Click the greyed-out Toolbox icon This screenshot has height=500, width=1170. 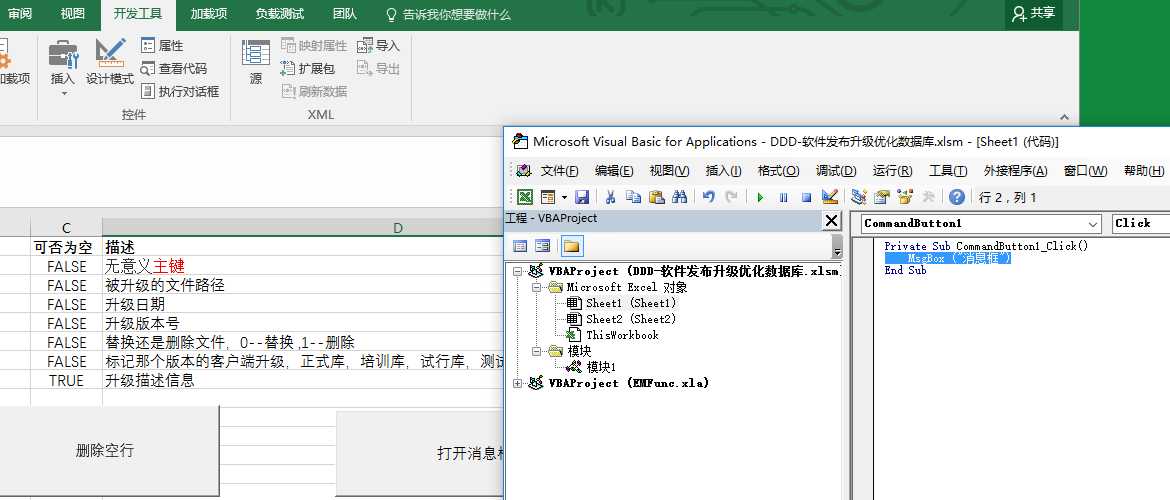coord(928,197)
